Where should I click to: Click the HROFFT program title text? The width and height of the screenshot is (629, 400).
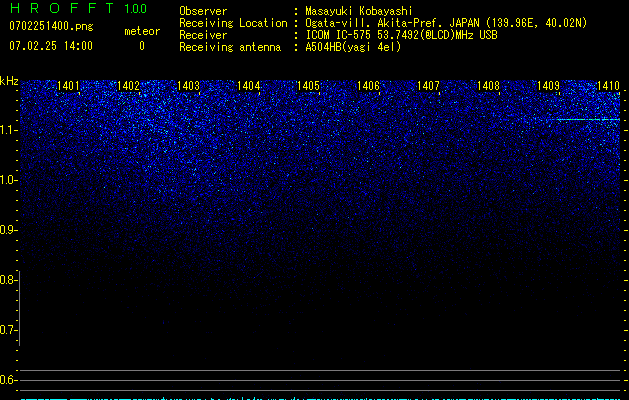tap(61, 8)
